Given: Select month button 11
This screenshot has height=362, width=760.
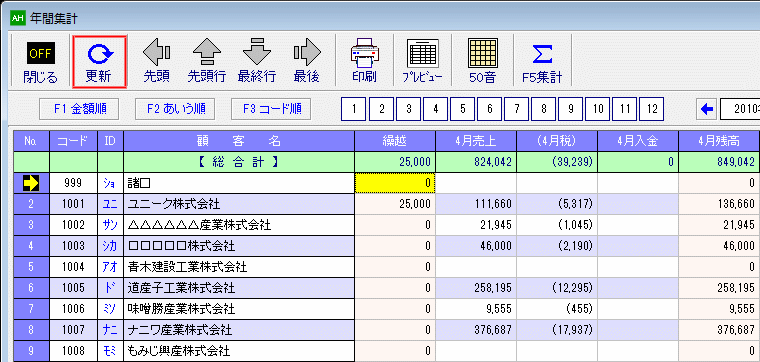Looking at the screenshot, I should (x=624, y=109).
